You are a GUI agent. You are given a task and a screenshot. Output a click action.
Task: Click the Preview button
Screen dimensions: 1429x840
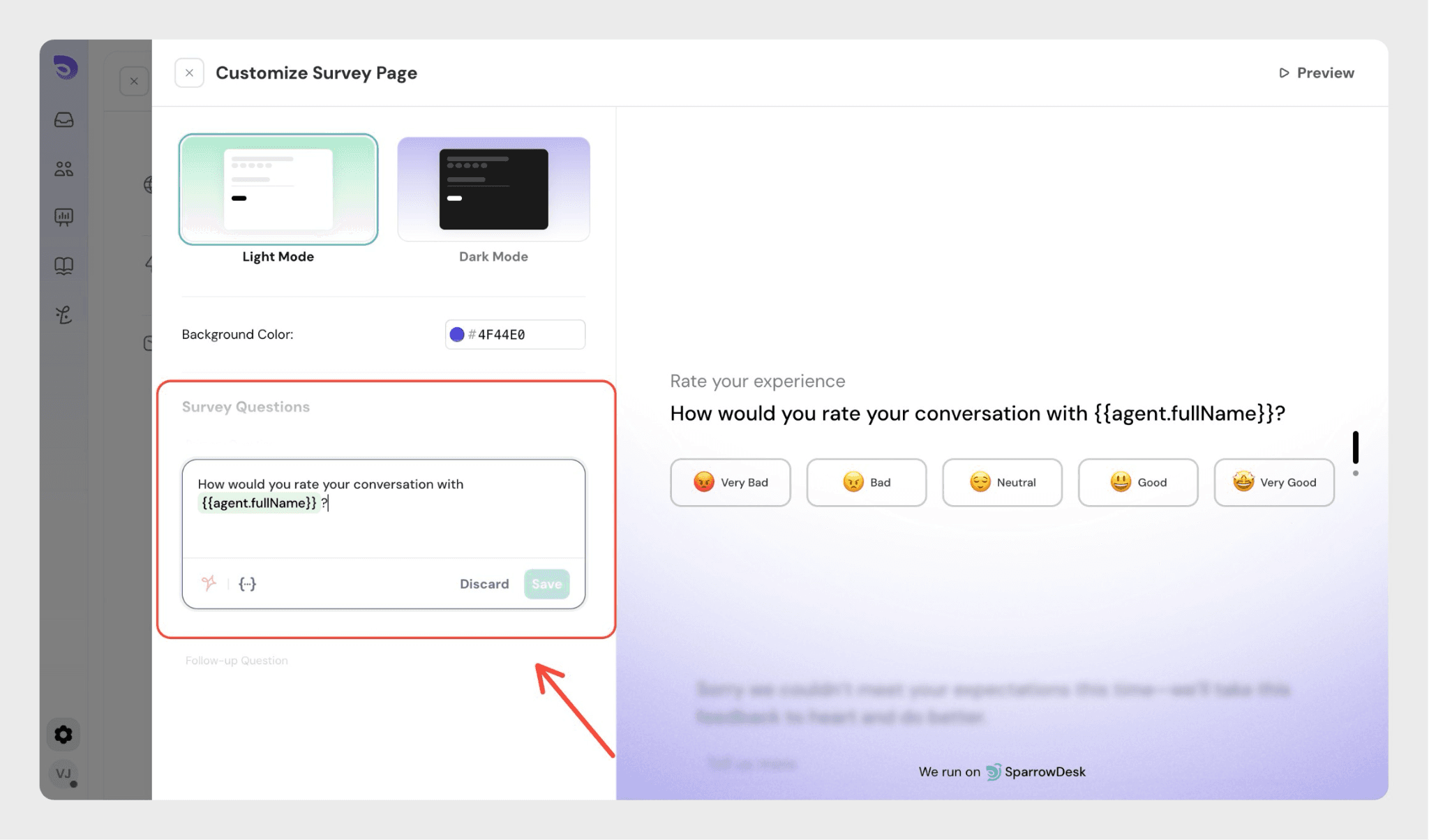pos(1316,73)
